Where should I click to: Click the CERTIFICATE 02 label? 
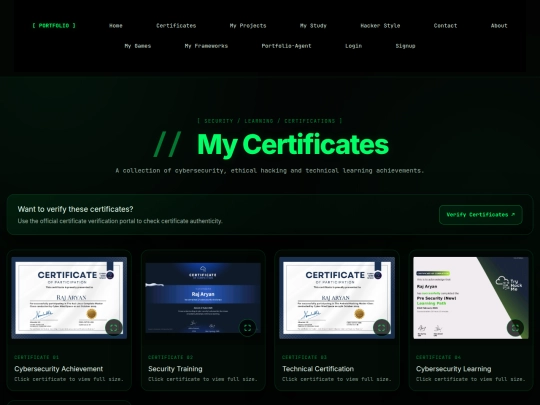[x=170, y=357]
